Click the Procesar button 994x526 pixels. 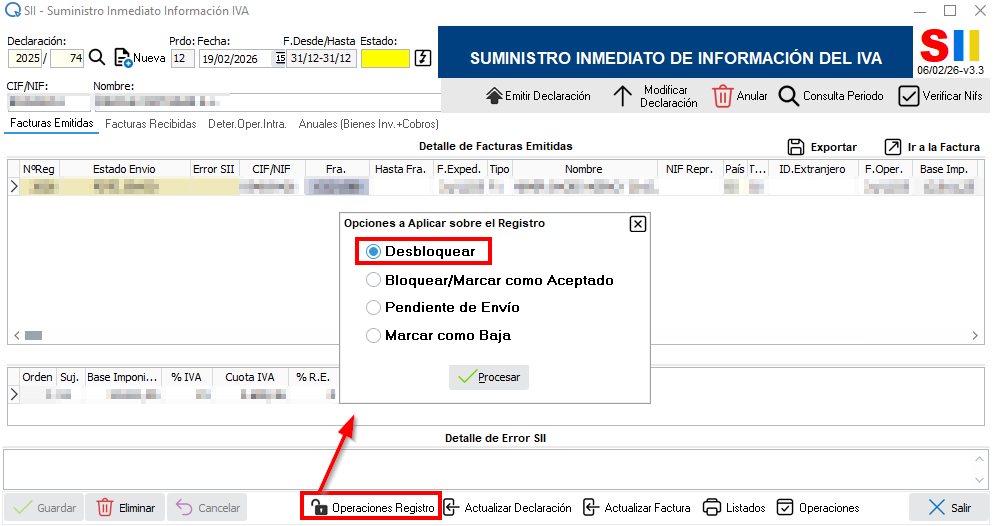489,377
